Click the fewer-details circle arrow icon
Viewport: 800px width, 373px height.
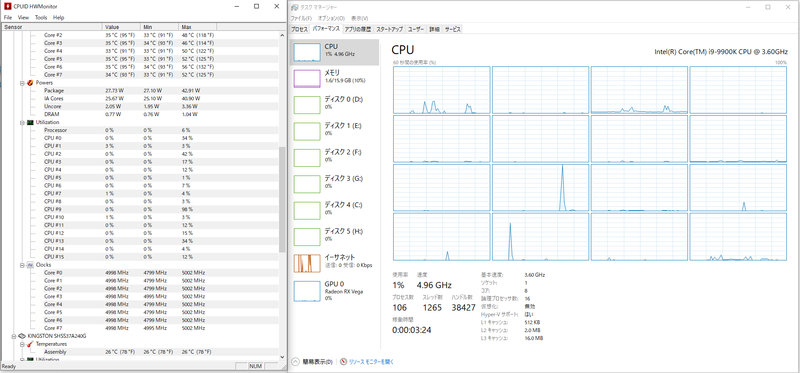tap(295, 361)
